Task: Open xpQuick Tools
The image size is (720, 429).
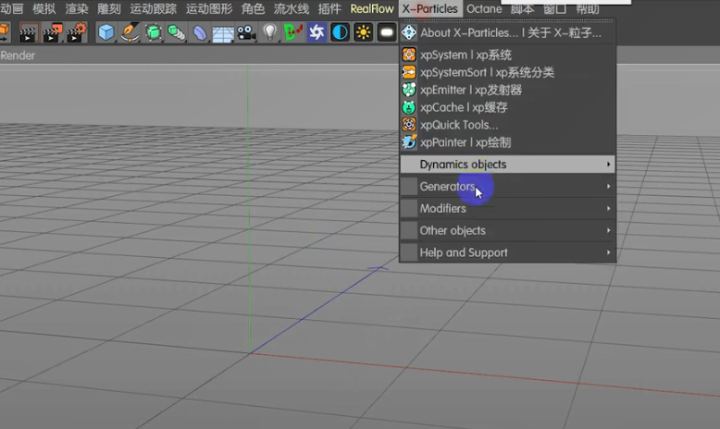Action: click(507, 124)
